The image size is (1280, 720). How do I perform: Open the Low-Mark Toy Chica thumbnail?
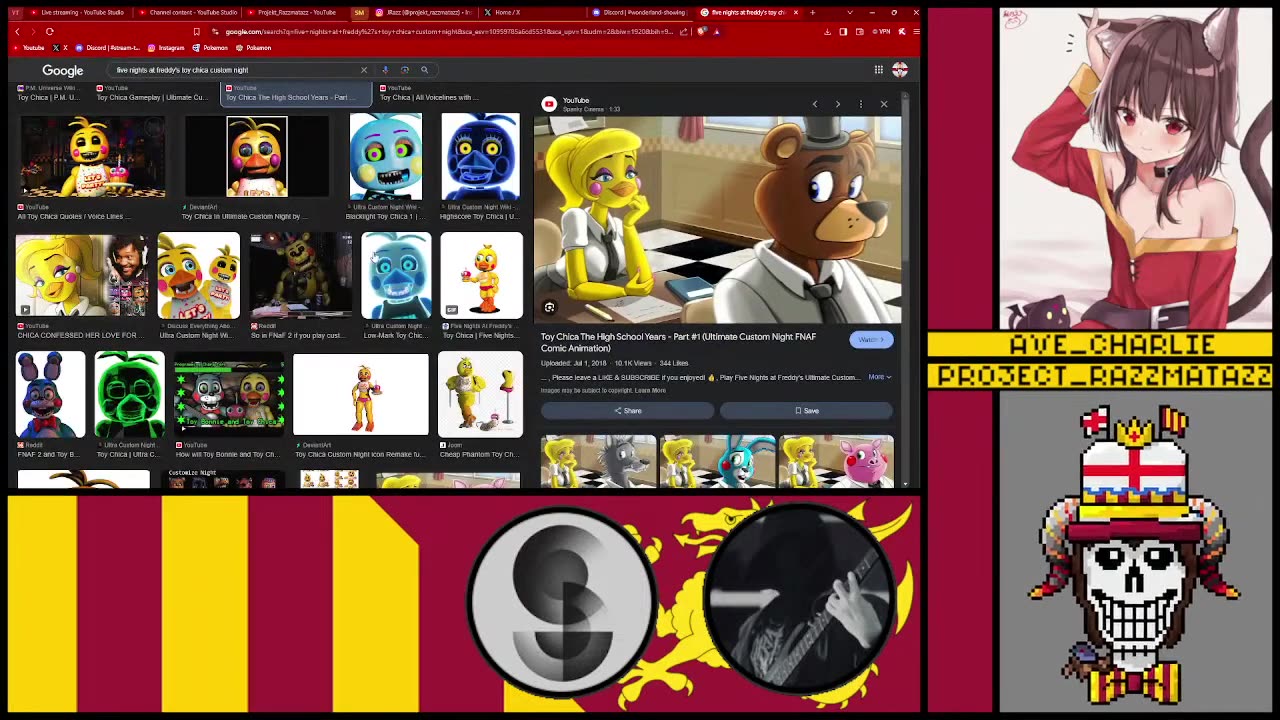[396, 276]
